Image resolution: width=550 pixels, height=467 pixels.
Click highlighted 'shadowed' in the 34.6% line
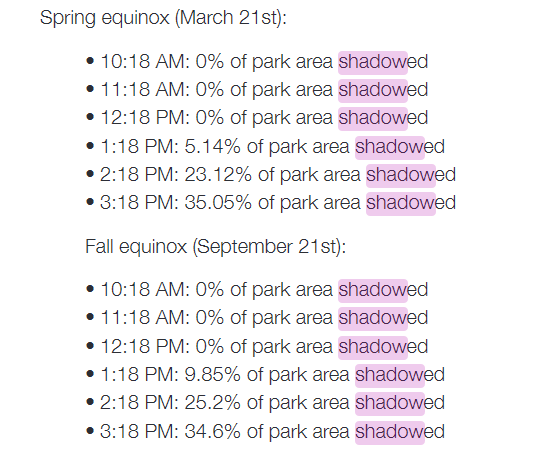click(x=400, y=432)
